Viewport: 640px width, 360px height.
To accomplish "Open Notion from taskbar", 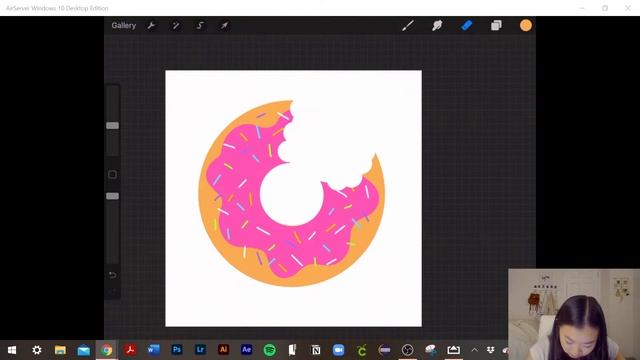I will pyautogui.click(x=316, y=350).
